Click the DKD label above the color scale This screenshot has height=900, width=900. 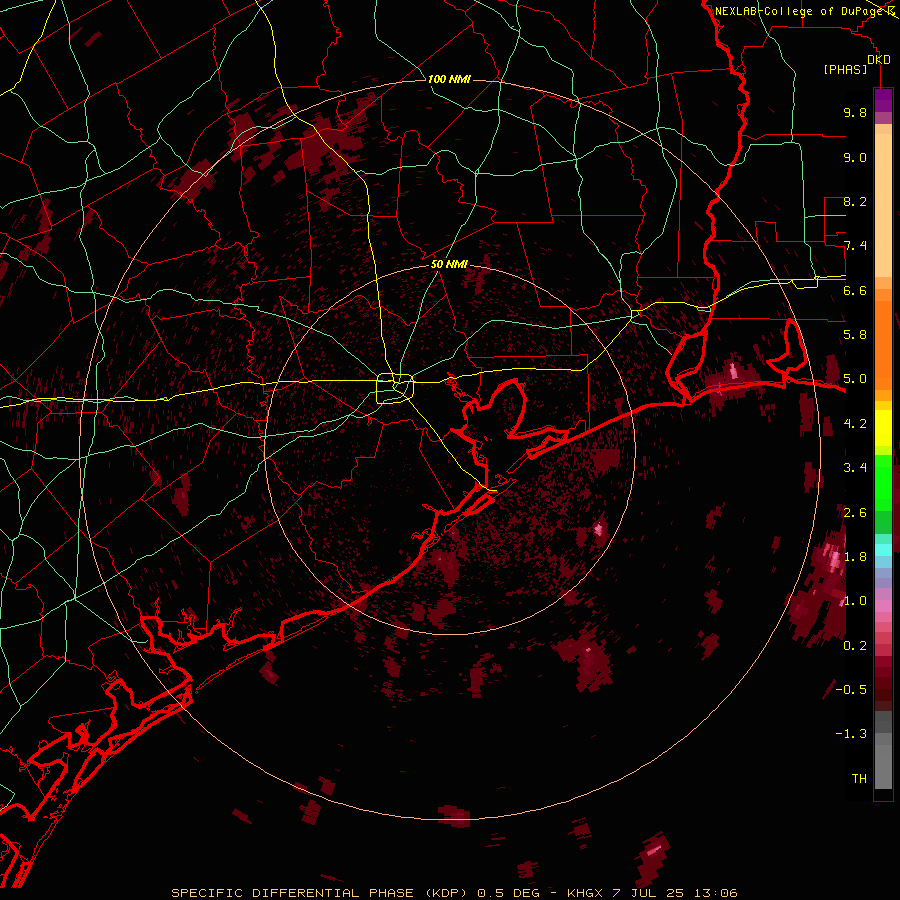coord(879,60)
